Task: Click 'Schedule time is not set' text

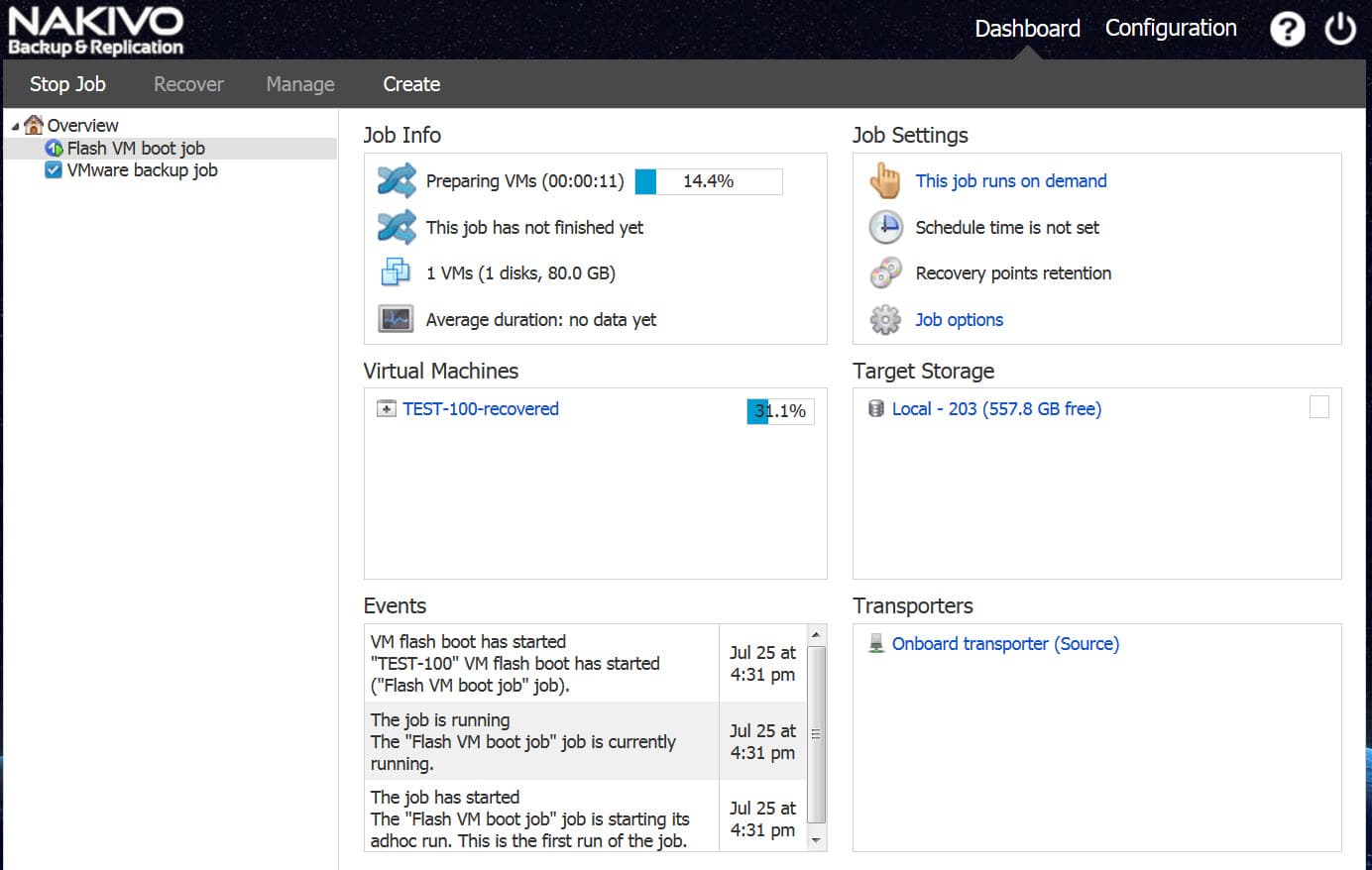Action: click(1007, 227)
